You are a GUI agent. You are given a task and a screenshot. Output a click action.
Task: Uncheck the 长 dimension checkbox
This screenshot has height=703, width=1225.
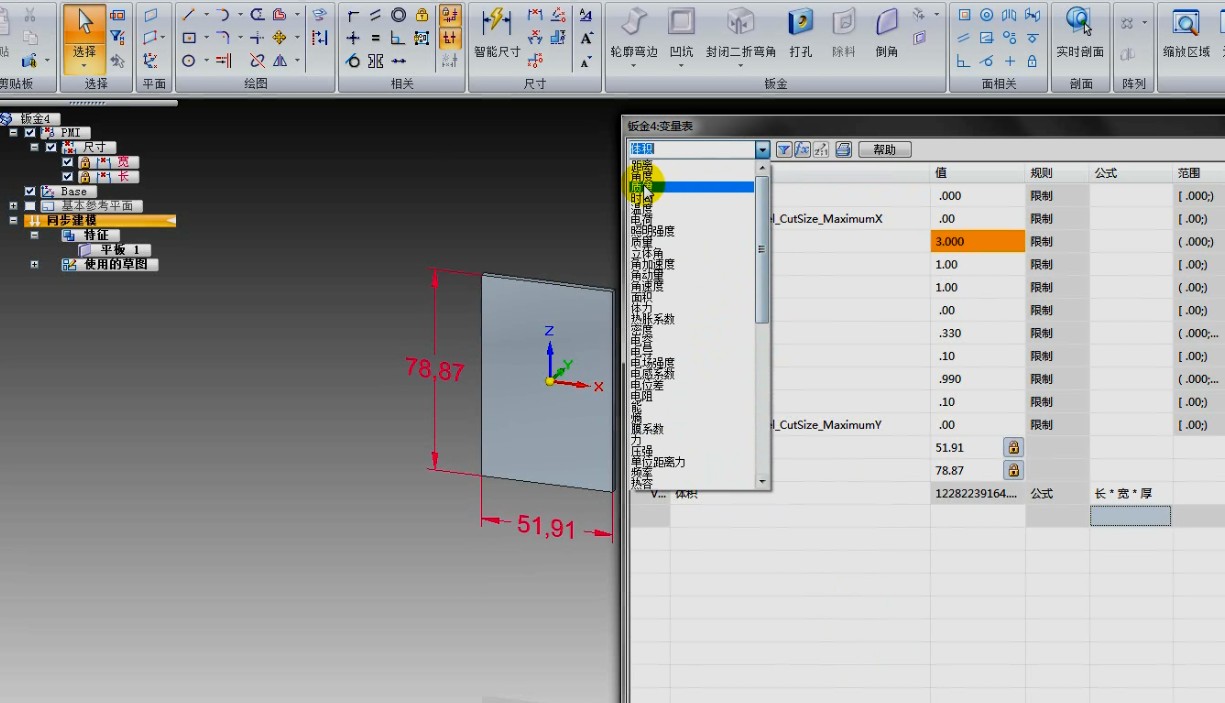point(67,177)
